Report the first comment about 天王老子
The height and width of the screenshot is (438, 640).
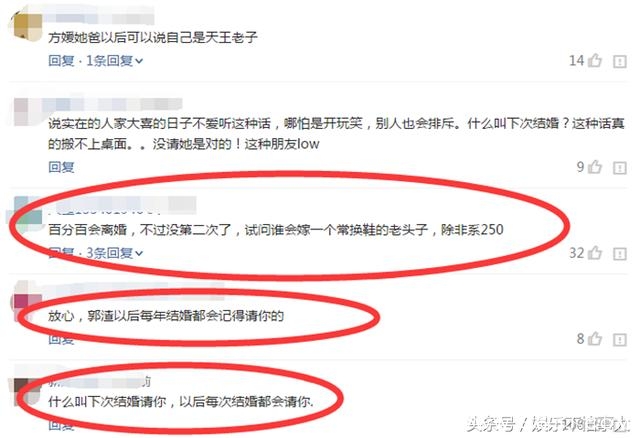620,62
